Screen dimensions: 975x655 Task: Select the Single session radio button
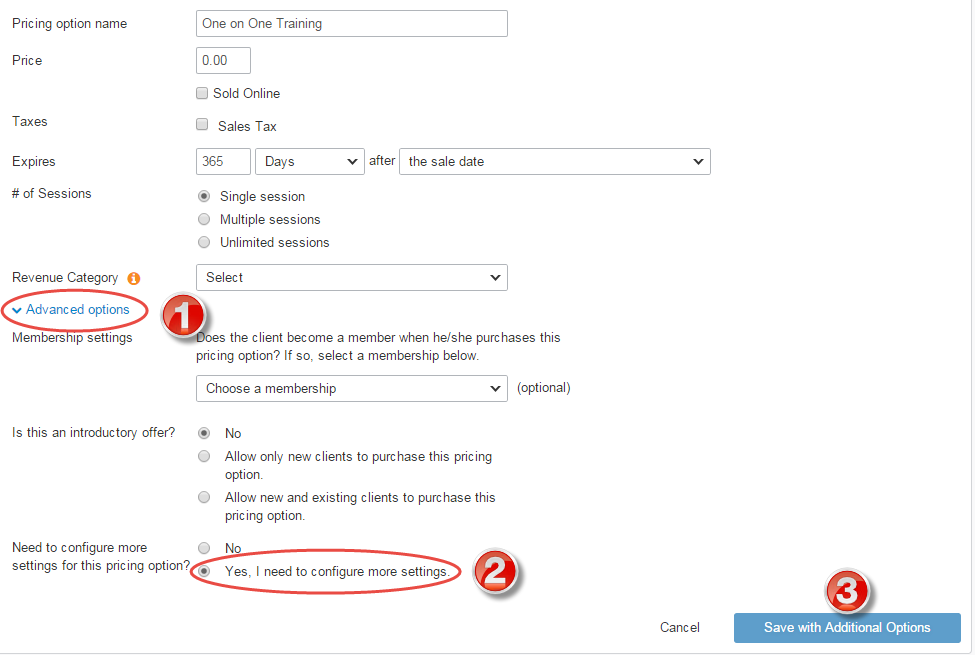pos(204,196)
